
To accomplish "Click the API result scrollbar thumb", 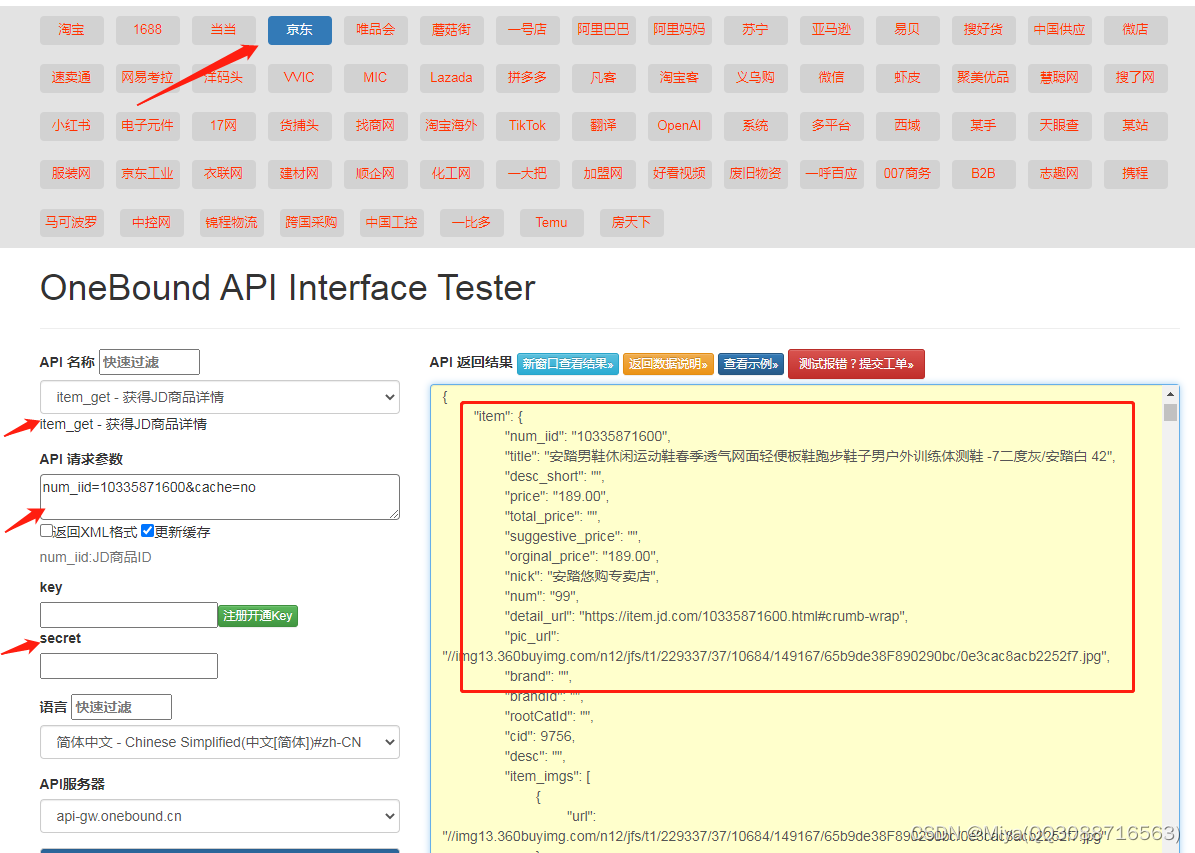I will [1170, 412].
